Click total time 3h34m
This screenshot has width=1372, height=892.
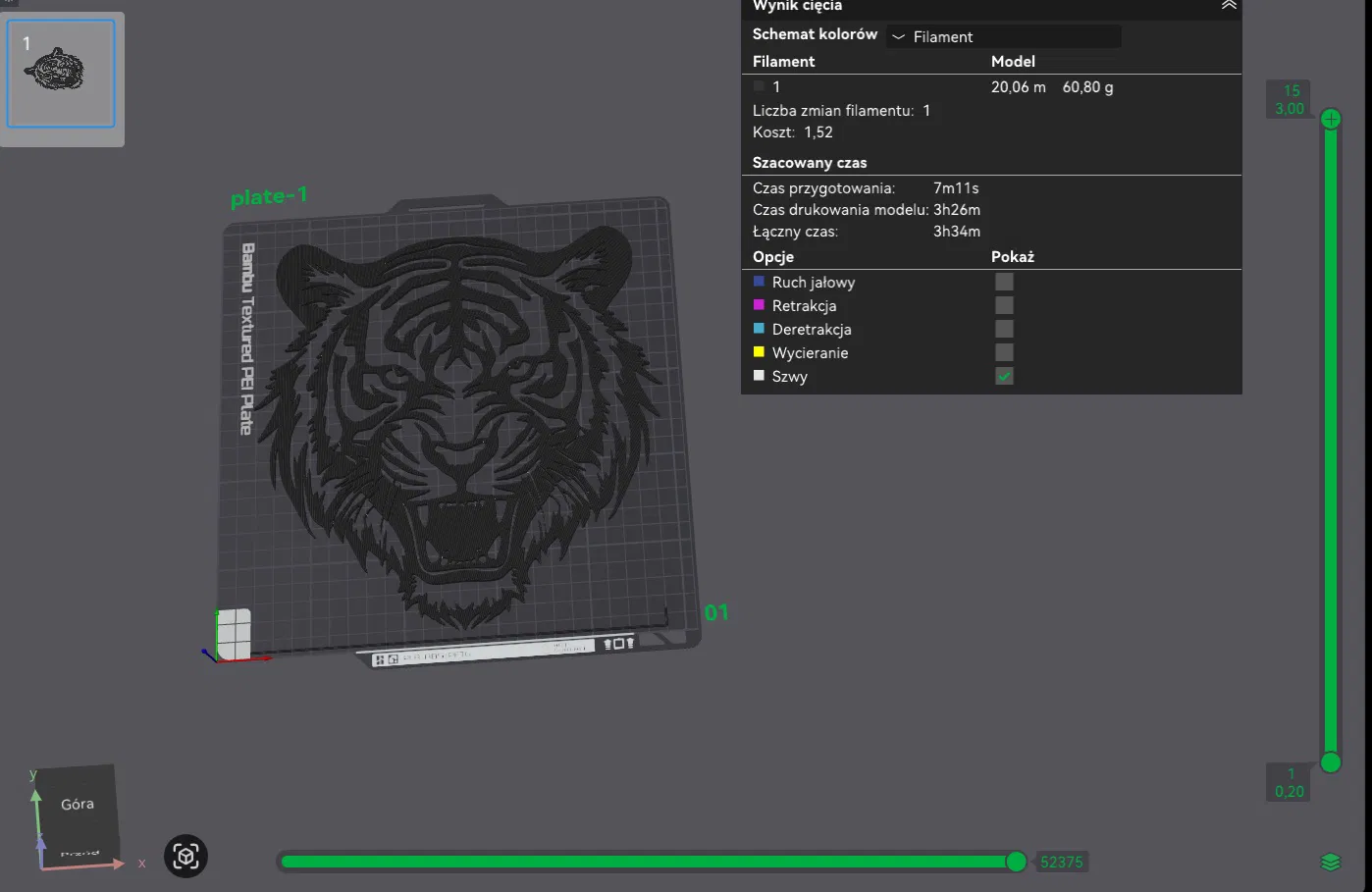click(957, 232)
